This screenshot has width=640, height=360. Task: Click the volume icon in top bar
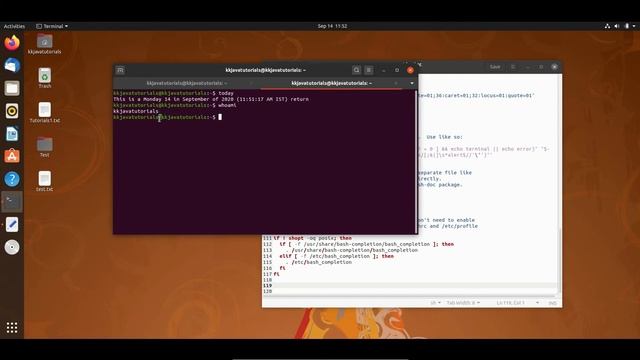pos(617,26)
